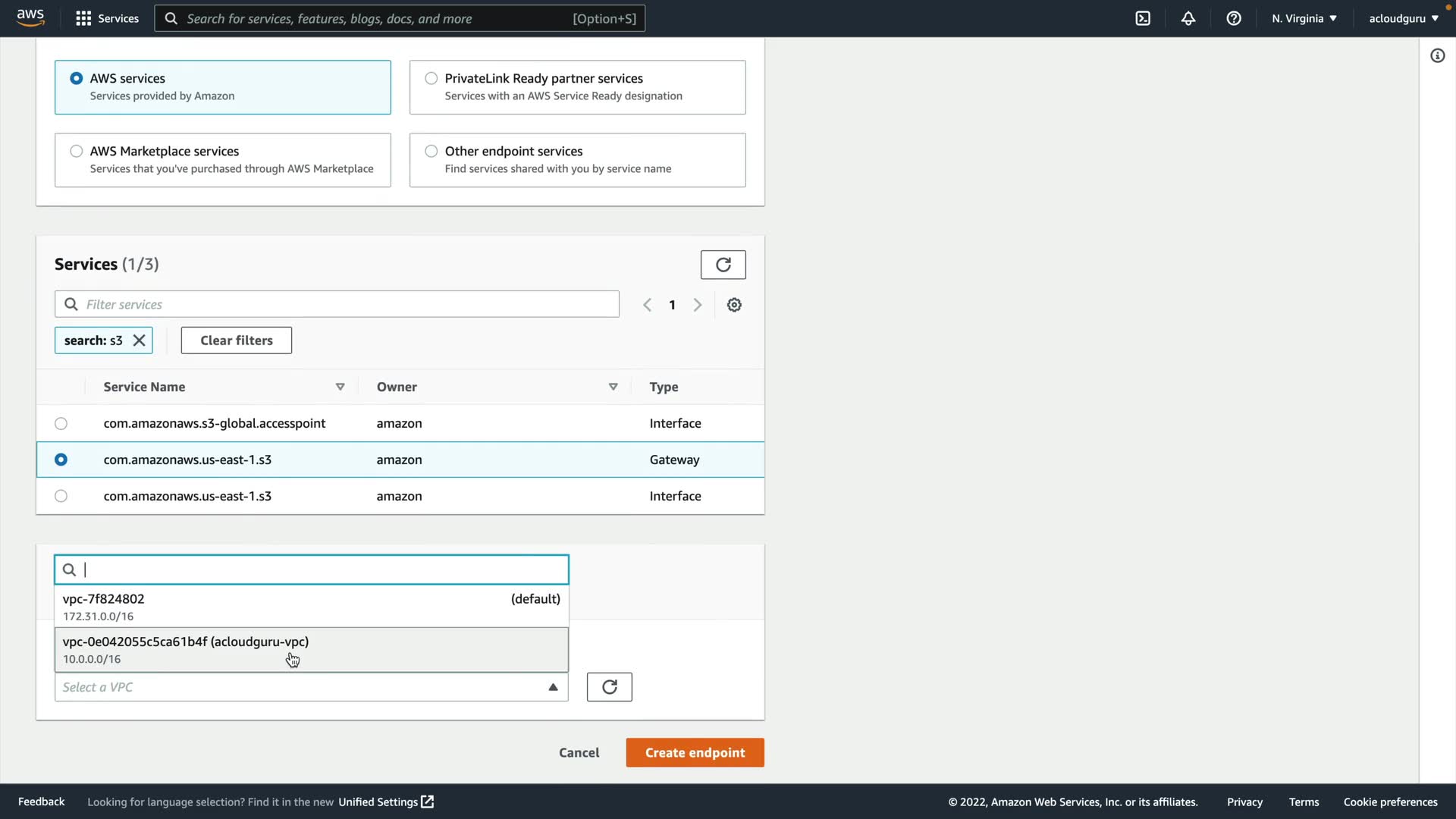Viewport: 1456px width, 819px height.
Task: Click the Create endpoint button
Action: click(x=695, y=752)
